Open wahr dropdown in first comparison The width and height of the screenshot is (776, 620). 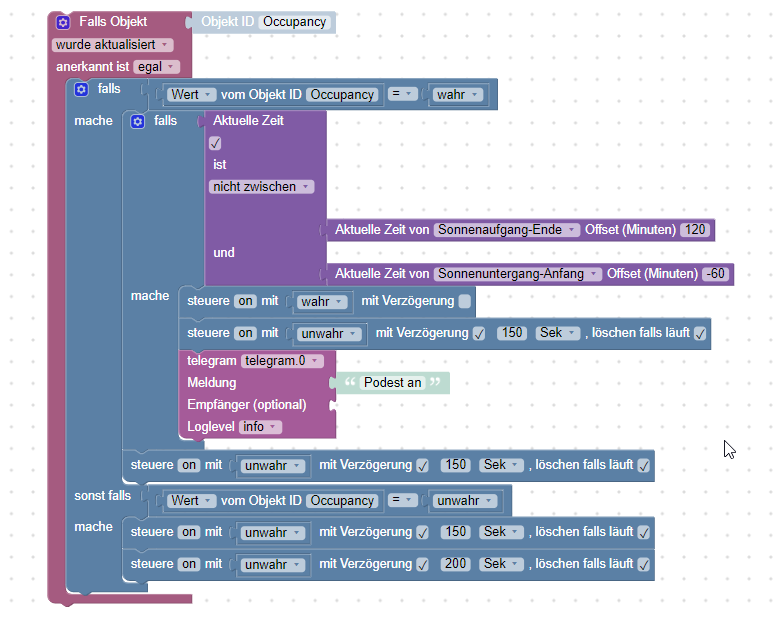[x=458, y=95]
